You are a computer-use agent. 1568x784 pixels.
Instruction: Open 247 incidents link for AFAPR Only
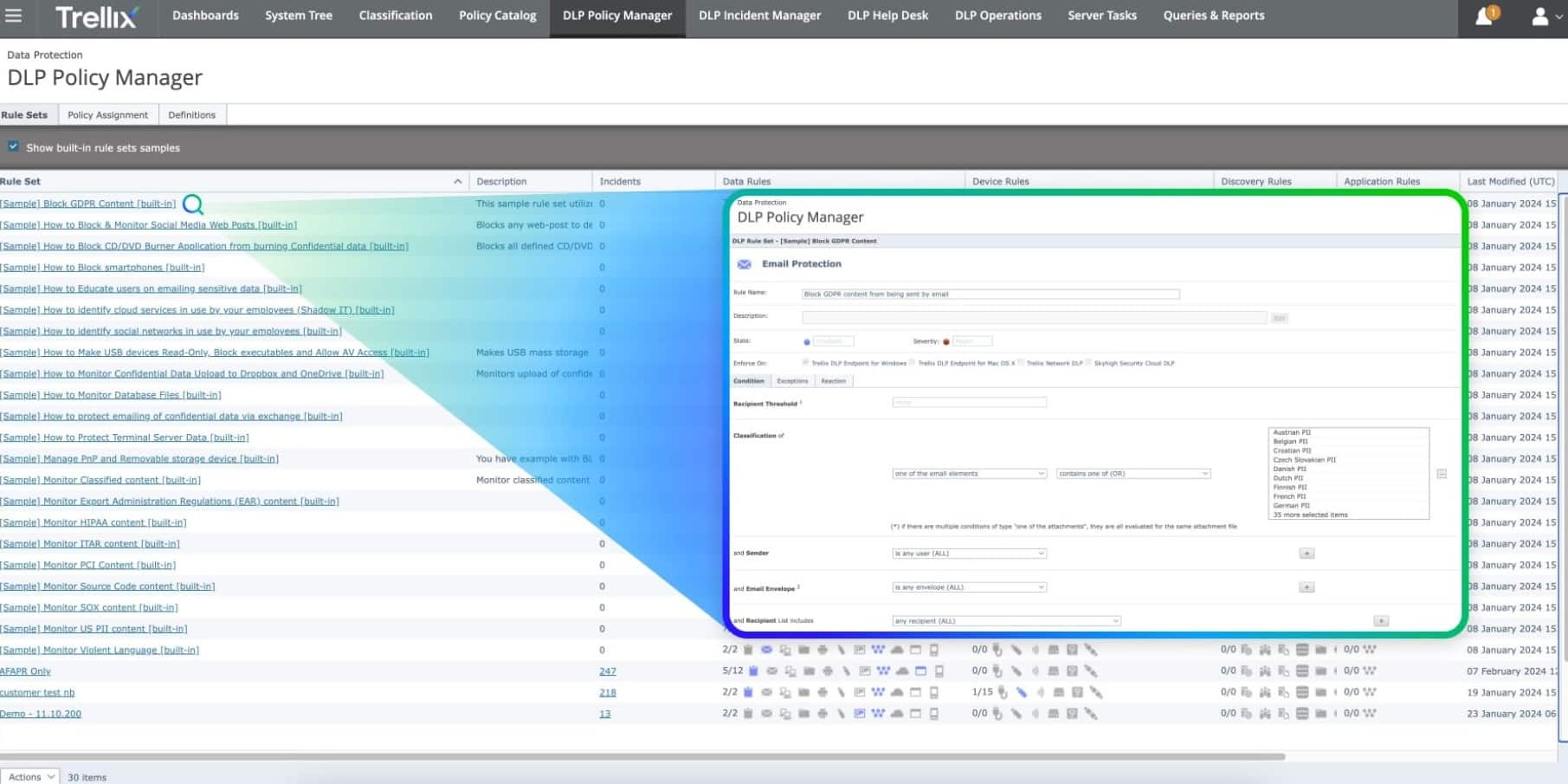tap(608, 671)
